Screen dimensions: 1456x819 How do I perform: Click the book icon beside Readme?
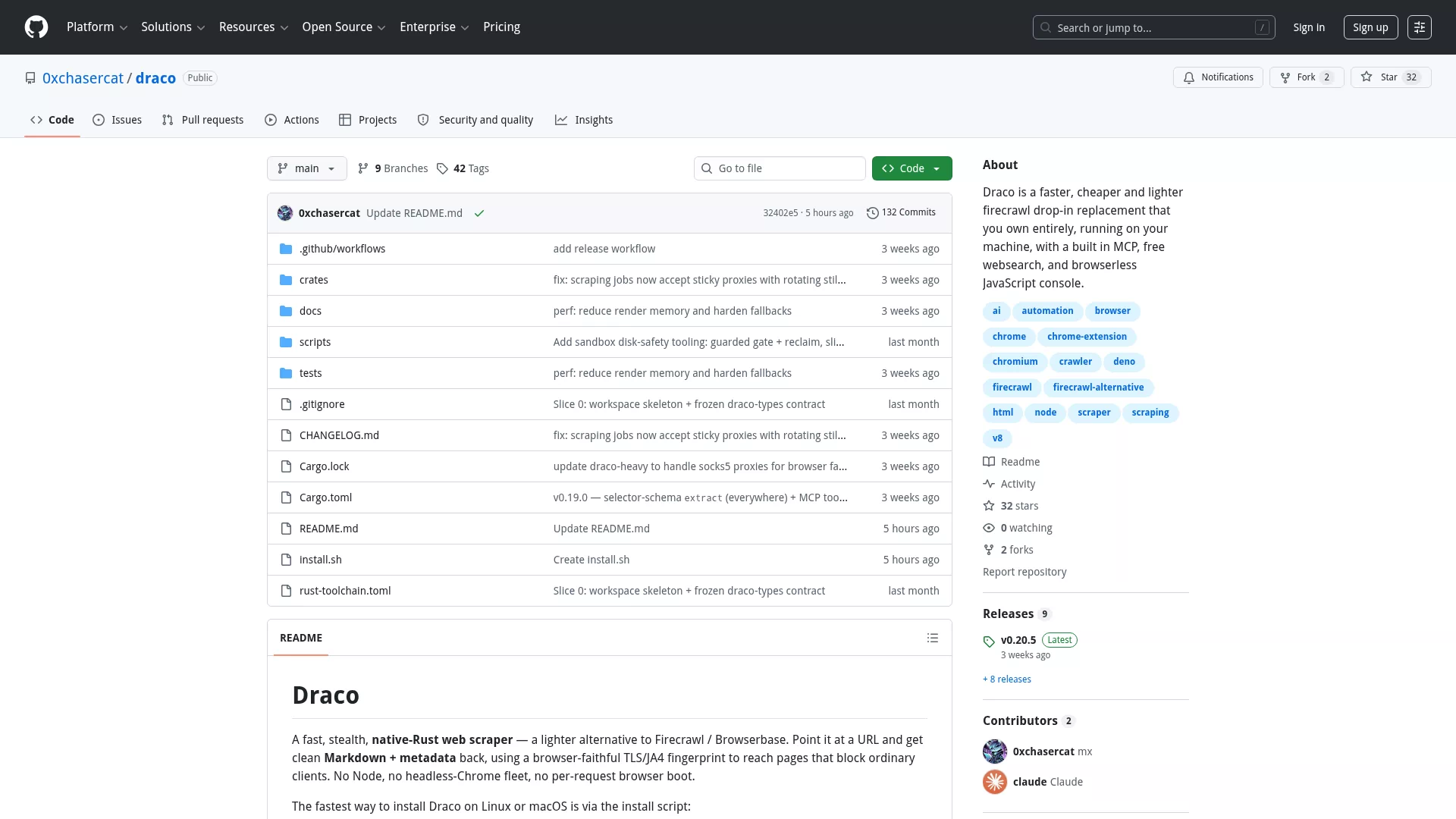coord(989,462)
